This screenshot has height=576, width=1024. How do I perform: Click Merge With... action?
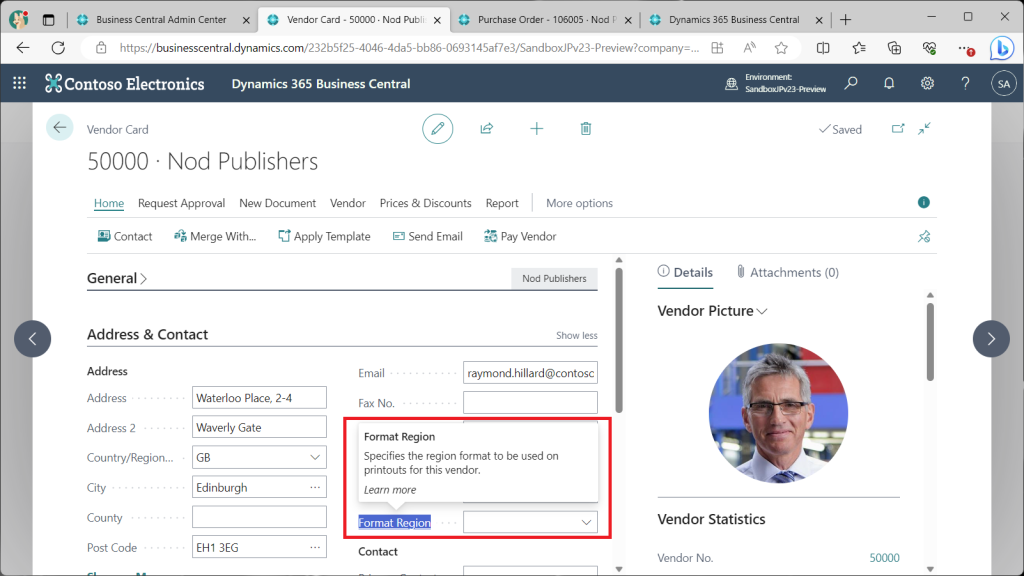[215, 236]
